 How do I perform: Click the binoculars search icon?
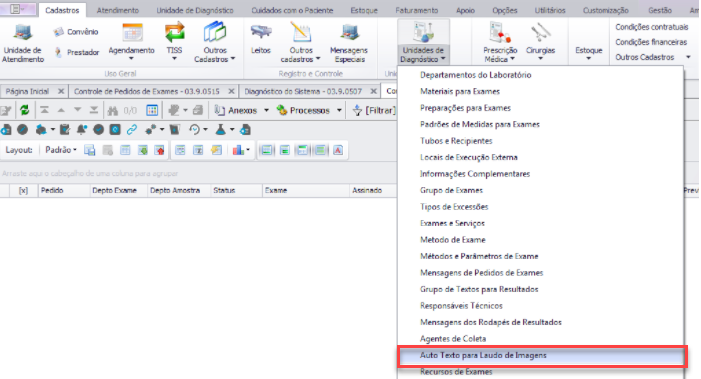[113, 110]
